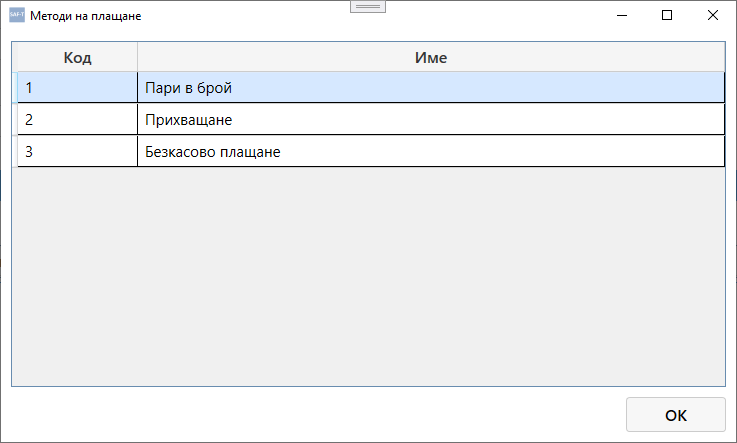Select the 'Безкасово плащане' name cell
Viewport: 737px width, 443px height.
pyautogui.click(x=431, y=151)
